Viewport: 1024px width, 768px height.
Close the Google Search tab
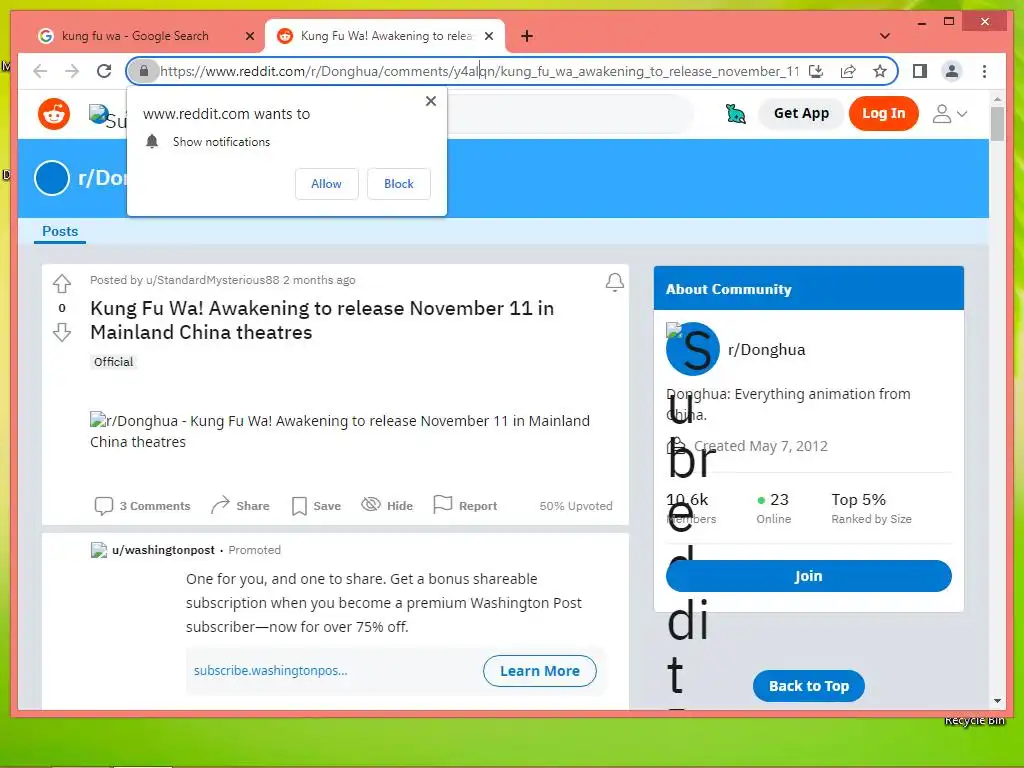coord(249,36)
